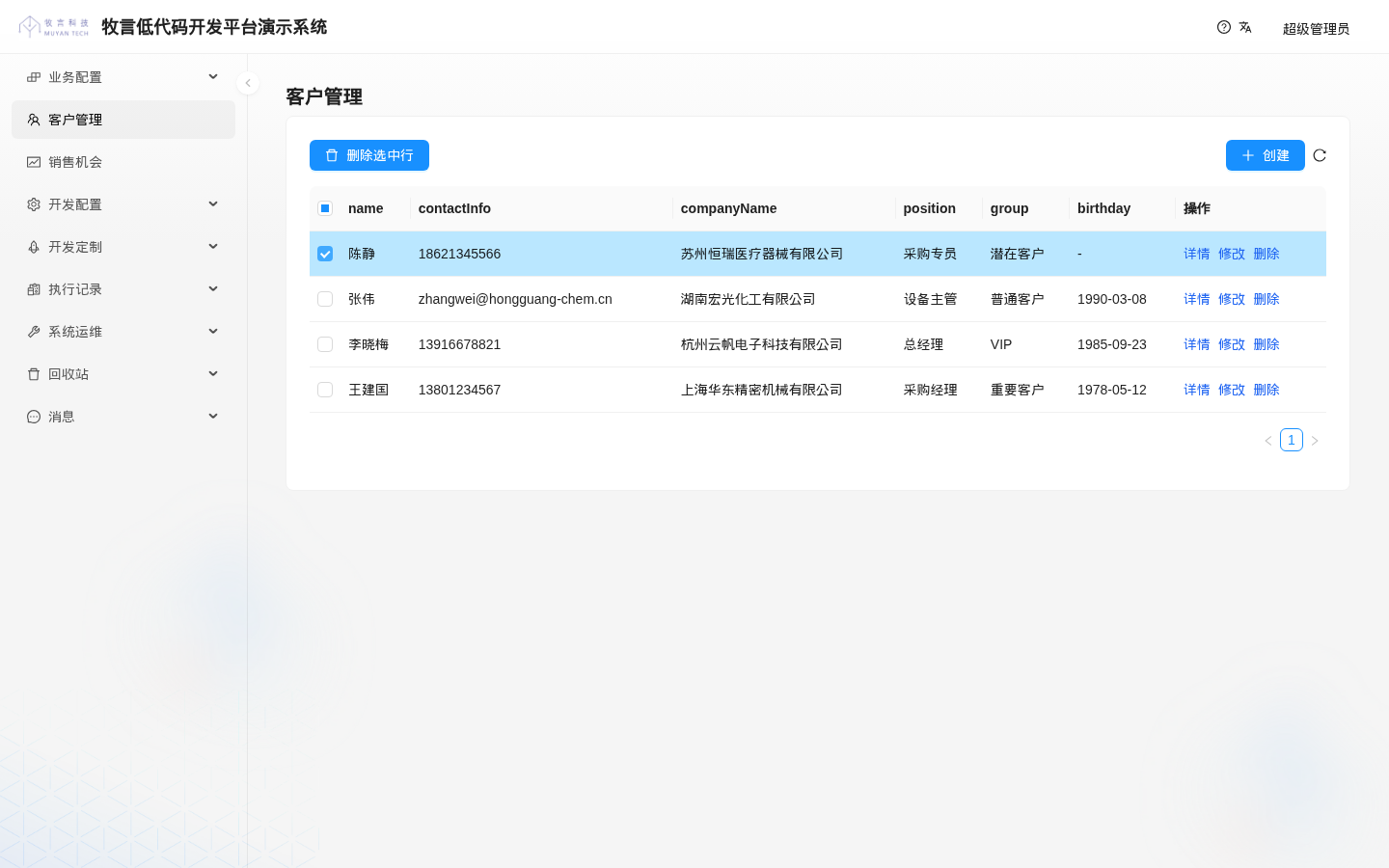The image size is (1389, 868).
Task: Click 删除 for 李晓梅
Action: 1266,344
